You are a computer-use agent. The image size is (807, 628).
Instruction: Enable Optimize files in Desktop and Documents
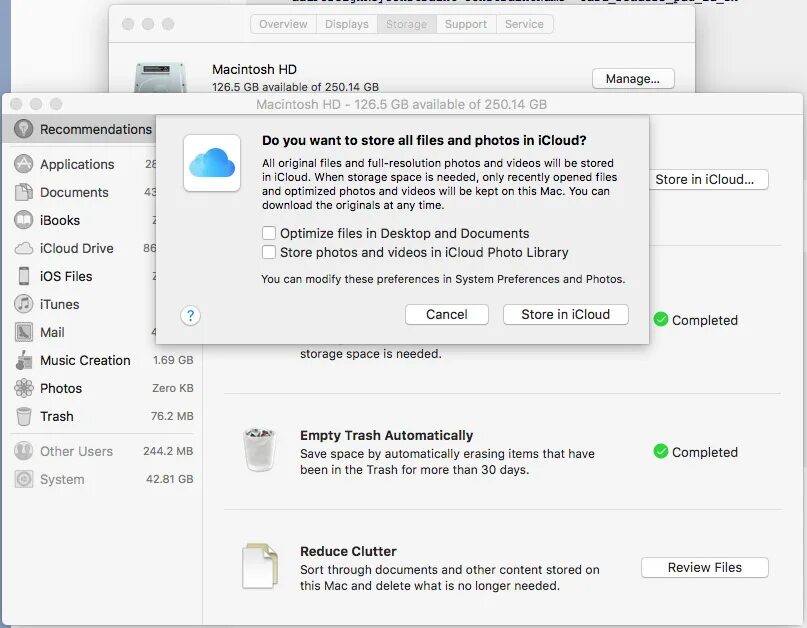pos(269,233)
